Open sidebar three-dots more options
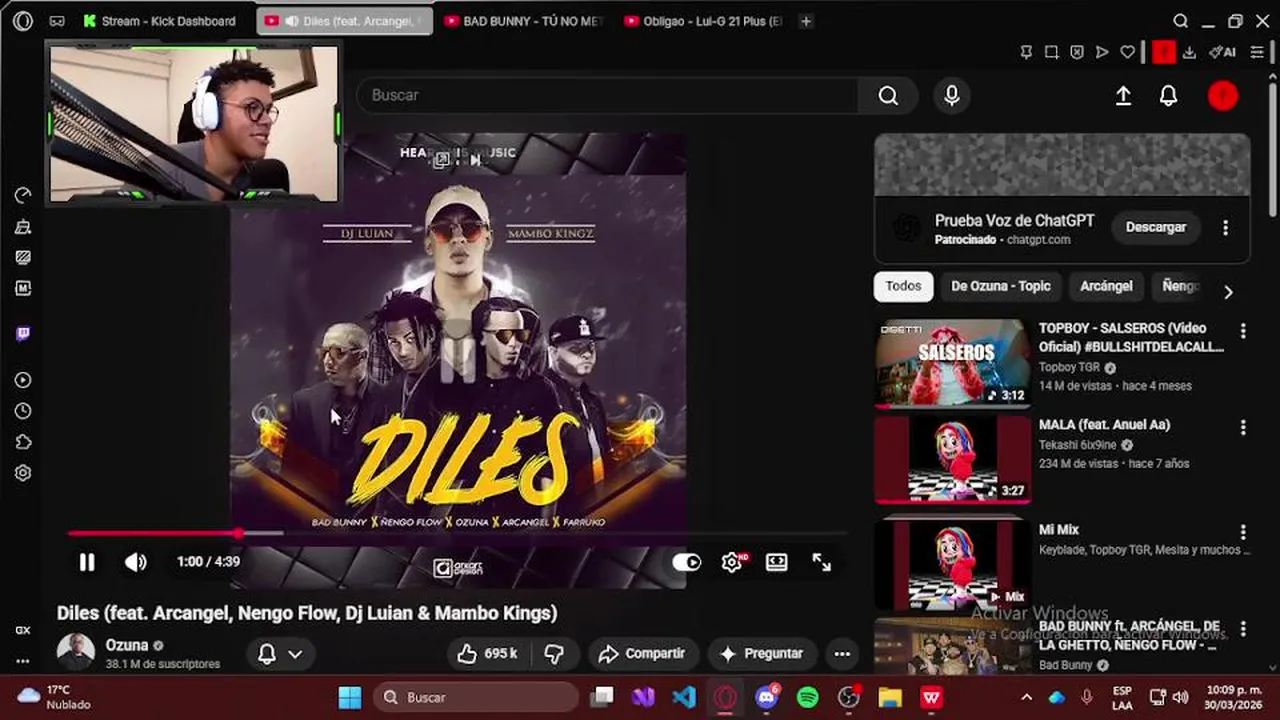 click(x=23, y=661)
